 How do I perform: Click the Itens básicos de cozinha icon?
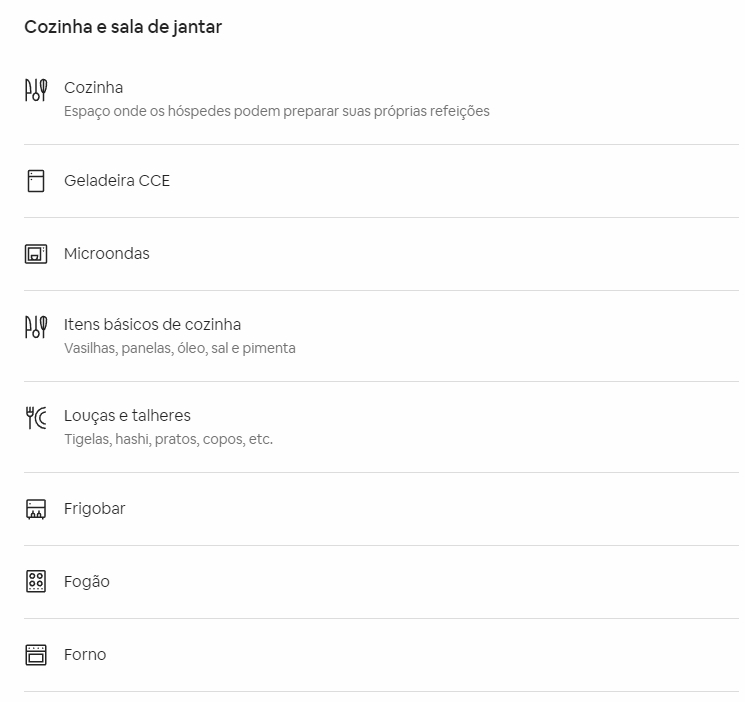(36, 327)
